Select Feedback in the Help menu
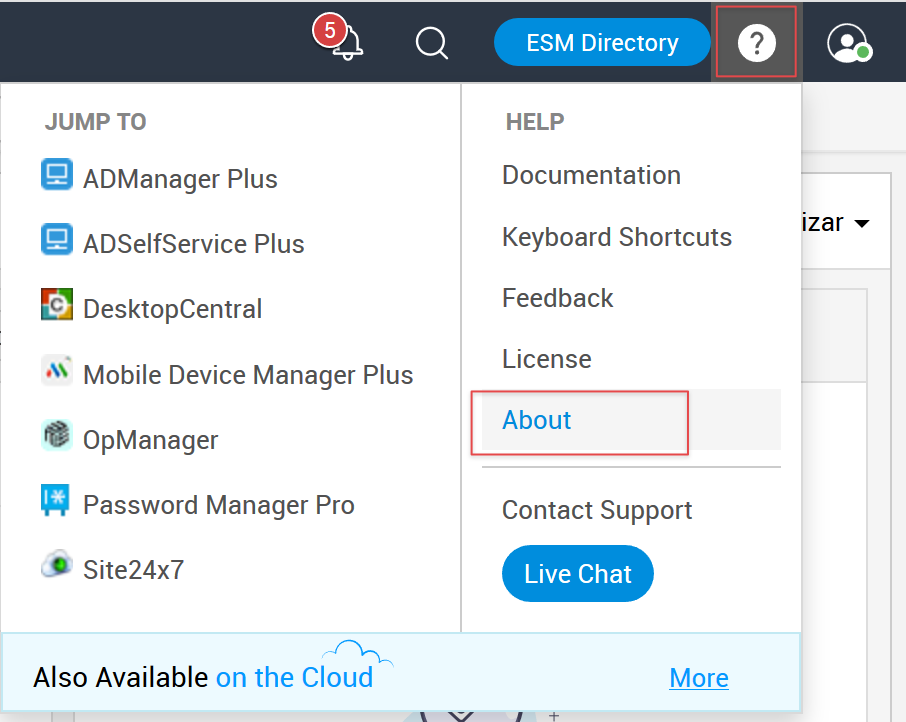This screenshot has width=906, height=722. tap(558, 298)
